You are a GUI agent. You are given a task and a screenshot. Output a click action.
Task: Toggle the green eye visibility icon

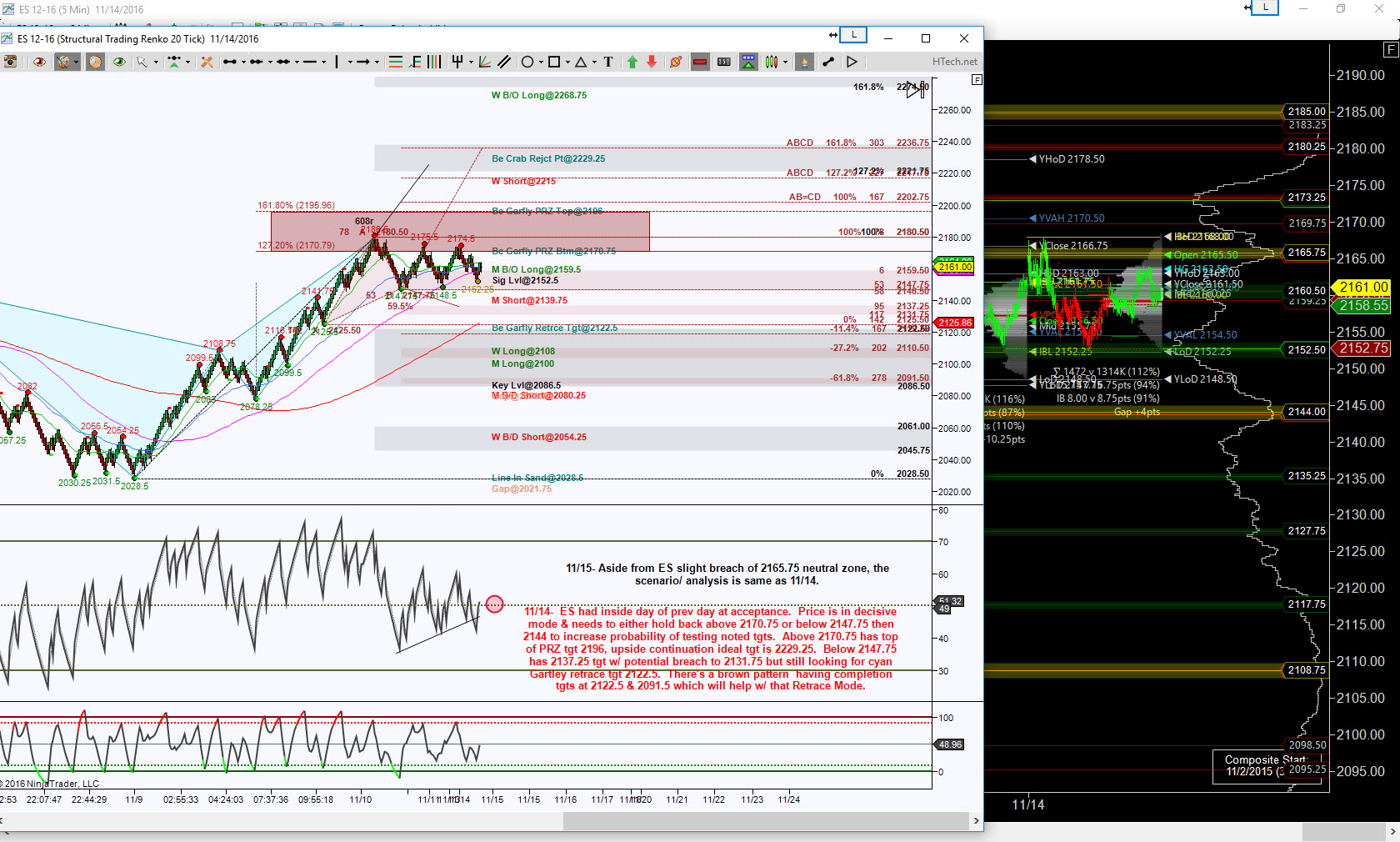tap(119, 62)
